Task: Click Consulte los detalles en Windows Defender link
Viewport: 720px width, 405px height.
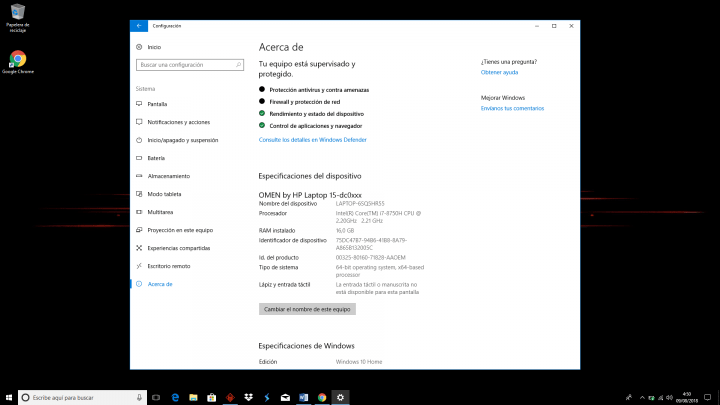Action: point(312,140)
